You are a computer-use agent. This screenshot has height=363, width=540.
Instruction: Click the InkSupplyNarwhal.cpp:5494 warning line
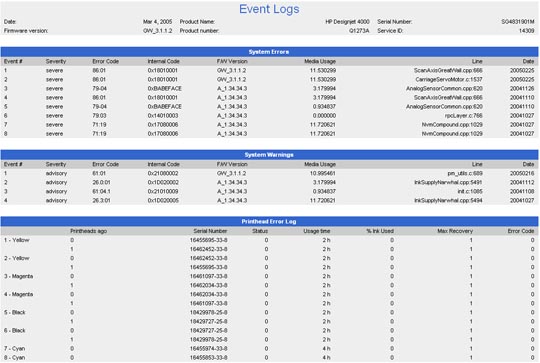pos(448,200)
